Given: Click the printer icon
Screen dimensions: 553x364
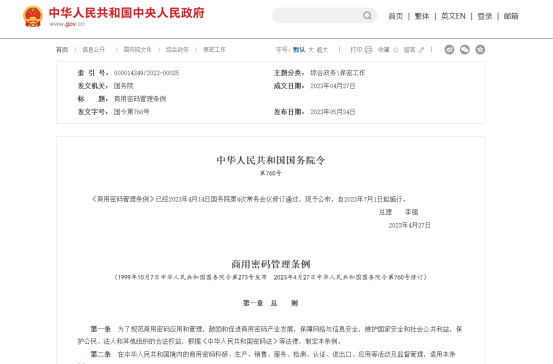Looking at the screenshot, I should coord(369,50).
